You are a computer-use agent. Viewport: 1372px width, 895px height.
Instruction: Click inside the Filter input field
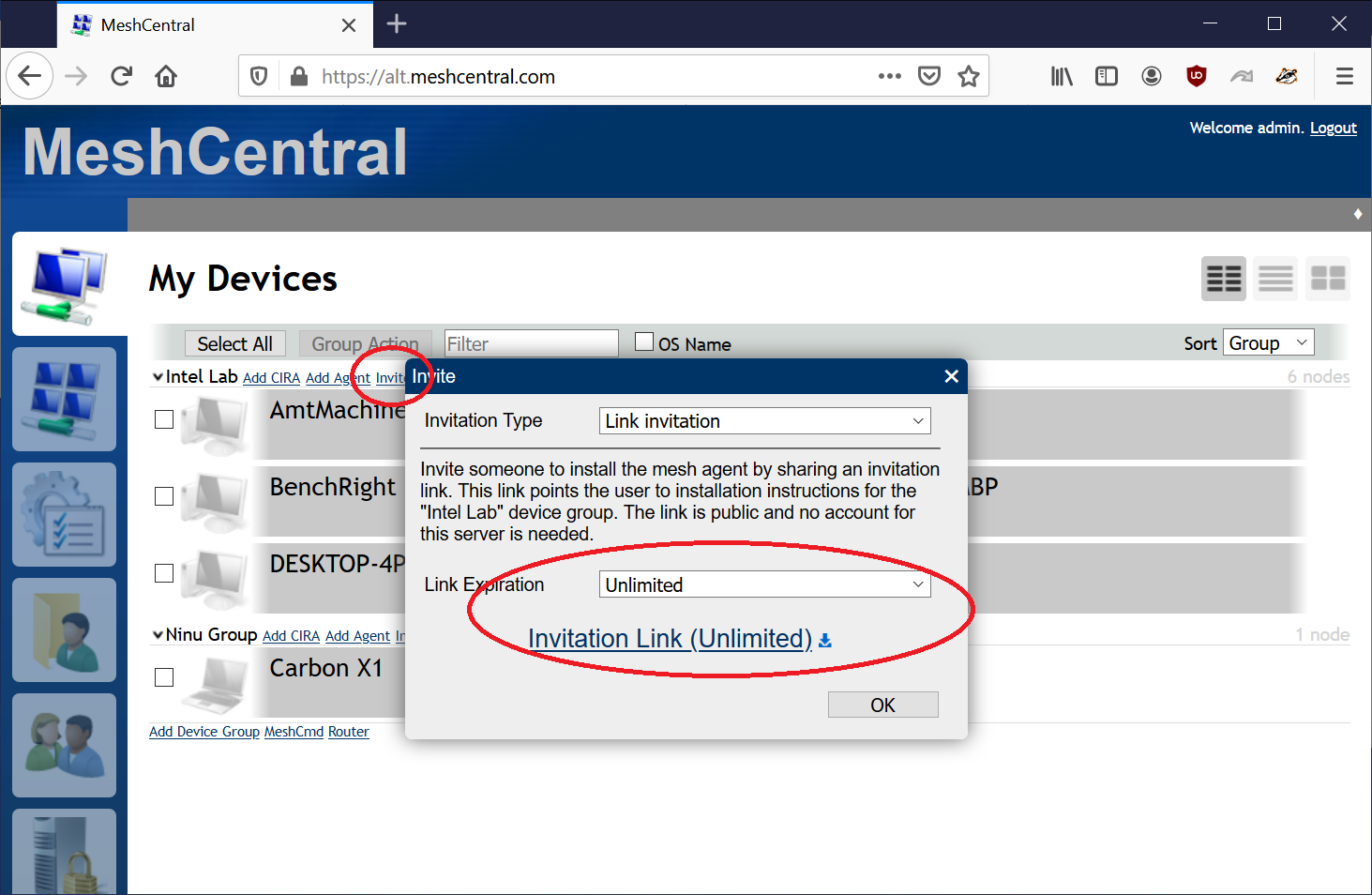(531, 343)
